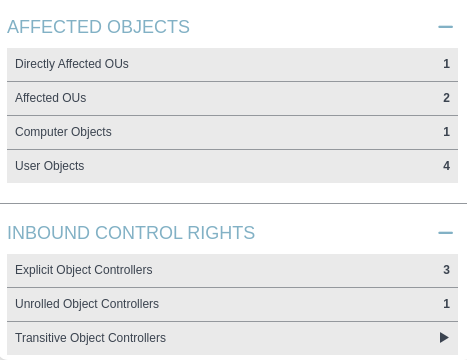
Task: Show the Computer Objects label
Action: pyautogui.click(x=63, y=132)
